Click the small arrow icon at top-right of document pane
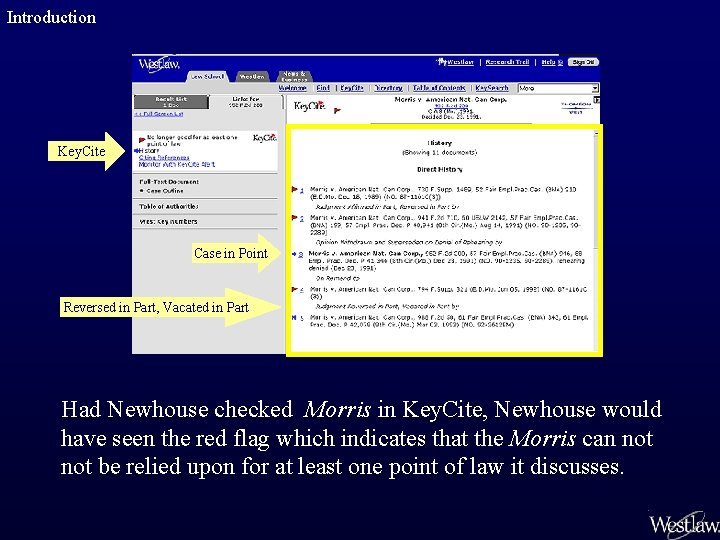720x540 pixels. click(x=596, y=100)
